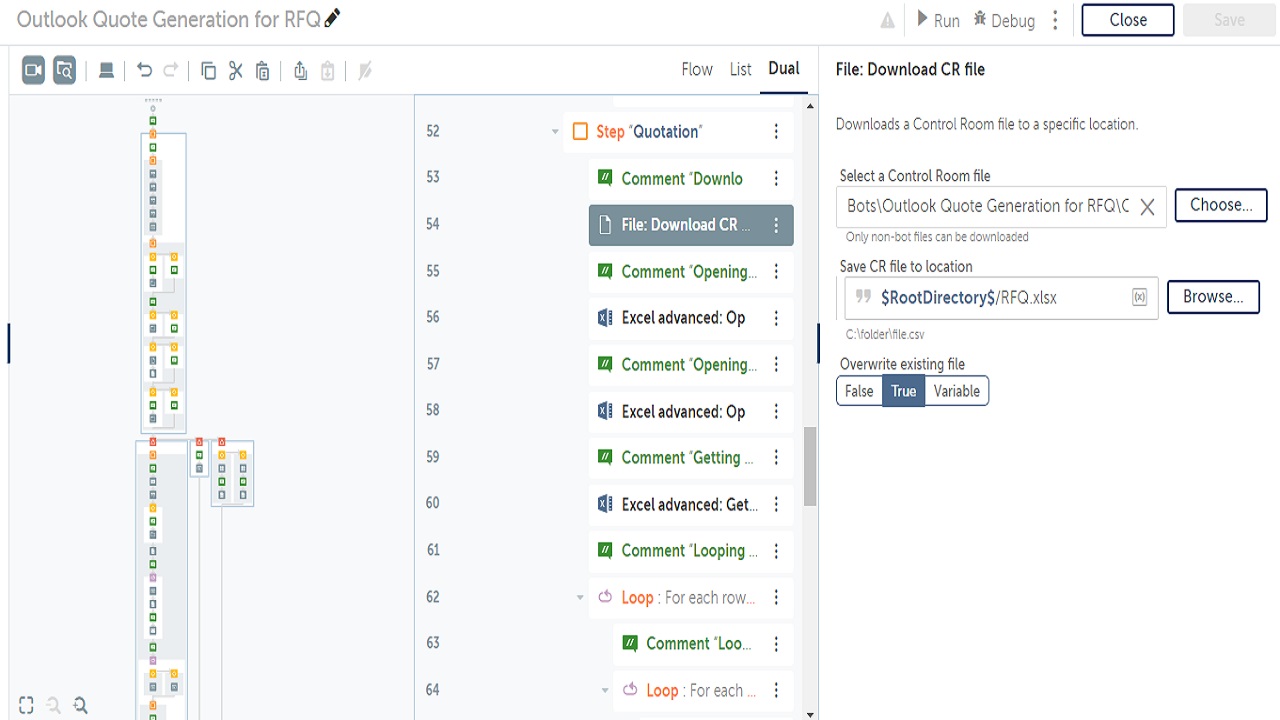Image resolution: width=1280 pixels, height=720 pixels.
Task: Collapse the Loop on line 62
Action: (580, 598)
